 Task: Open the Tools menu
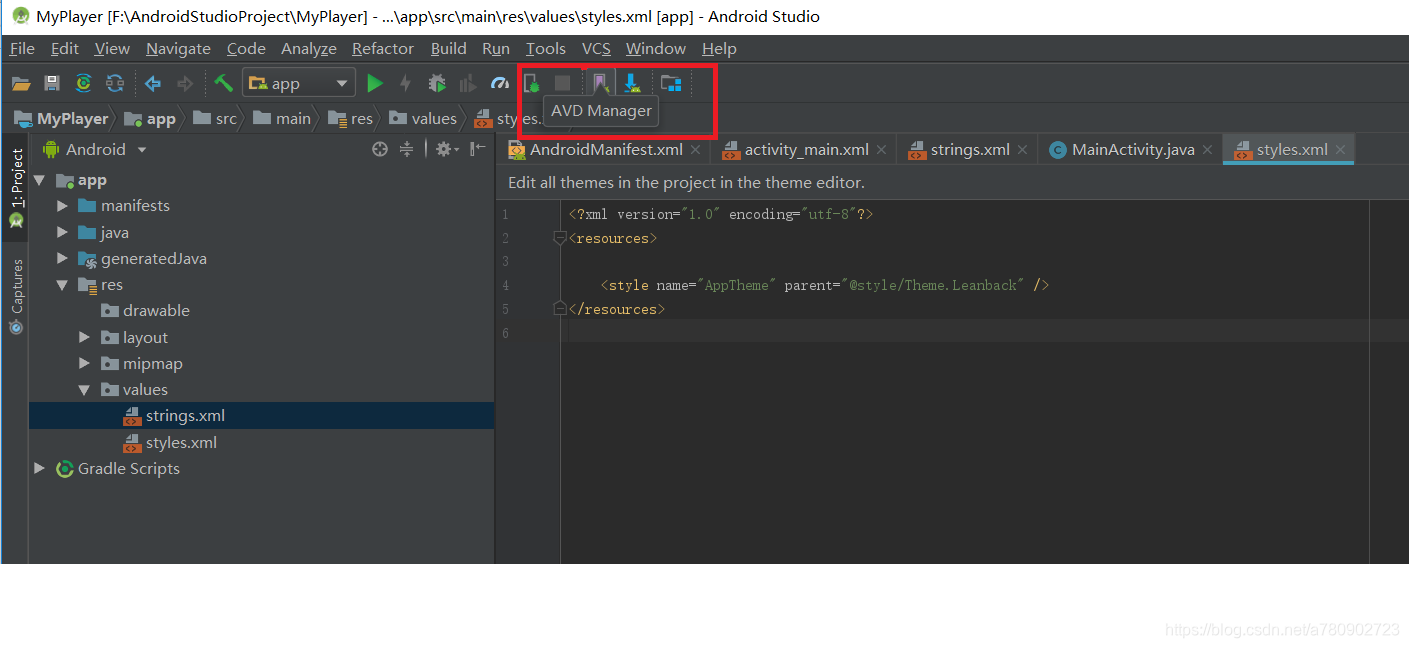pyautogui.click(x=546, y=48)
